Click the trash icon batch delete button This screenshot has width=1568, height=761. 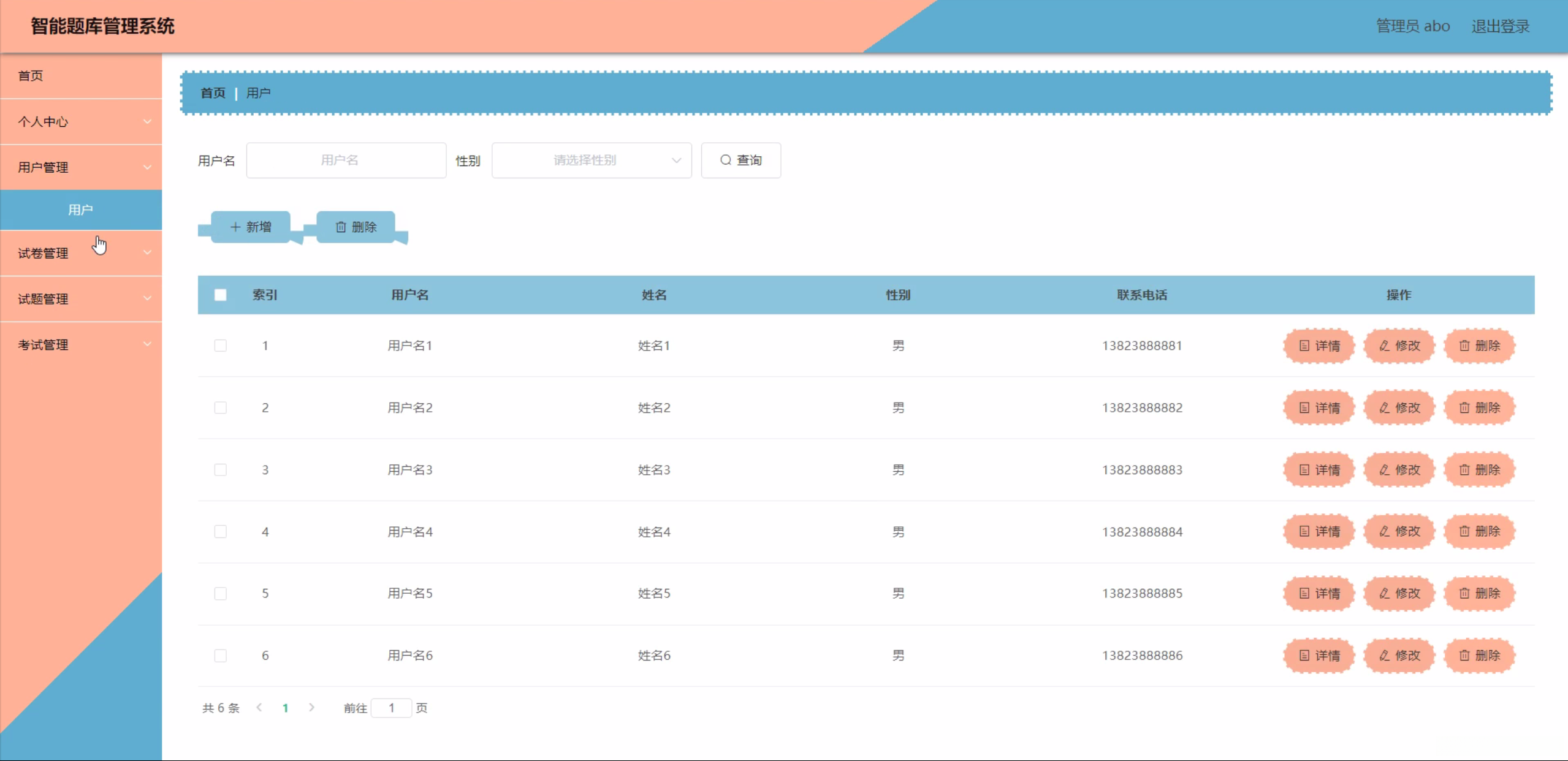pyautogui.click(x=356, y=227)
